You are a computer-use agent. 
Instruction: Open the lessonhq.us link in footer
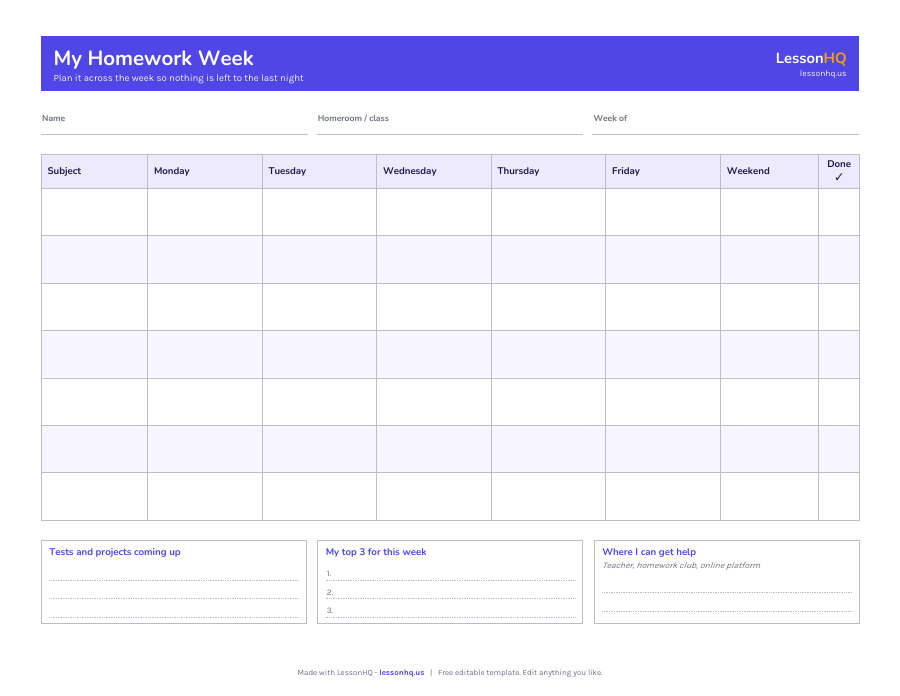[x=401, y=672]
